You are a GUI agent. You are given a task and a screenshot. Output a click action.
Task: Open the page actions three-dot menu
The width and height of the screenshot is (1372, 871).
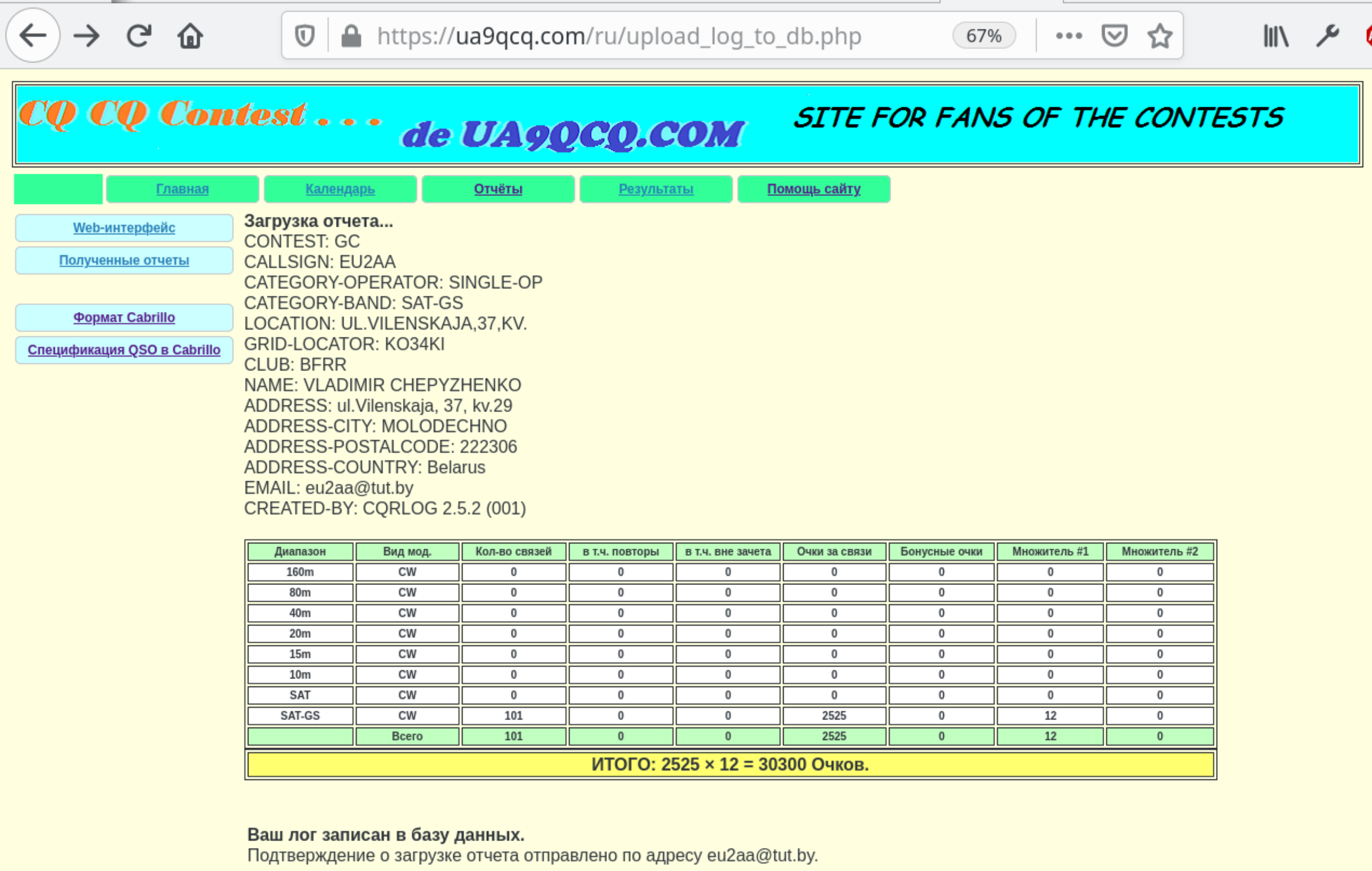(x=1068, y=36)
